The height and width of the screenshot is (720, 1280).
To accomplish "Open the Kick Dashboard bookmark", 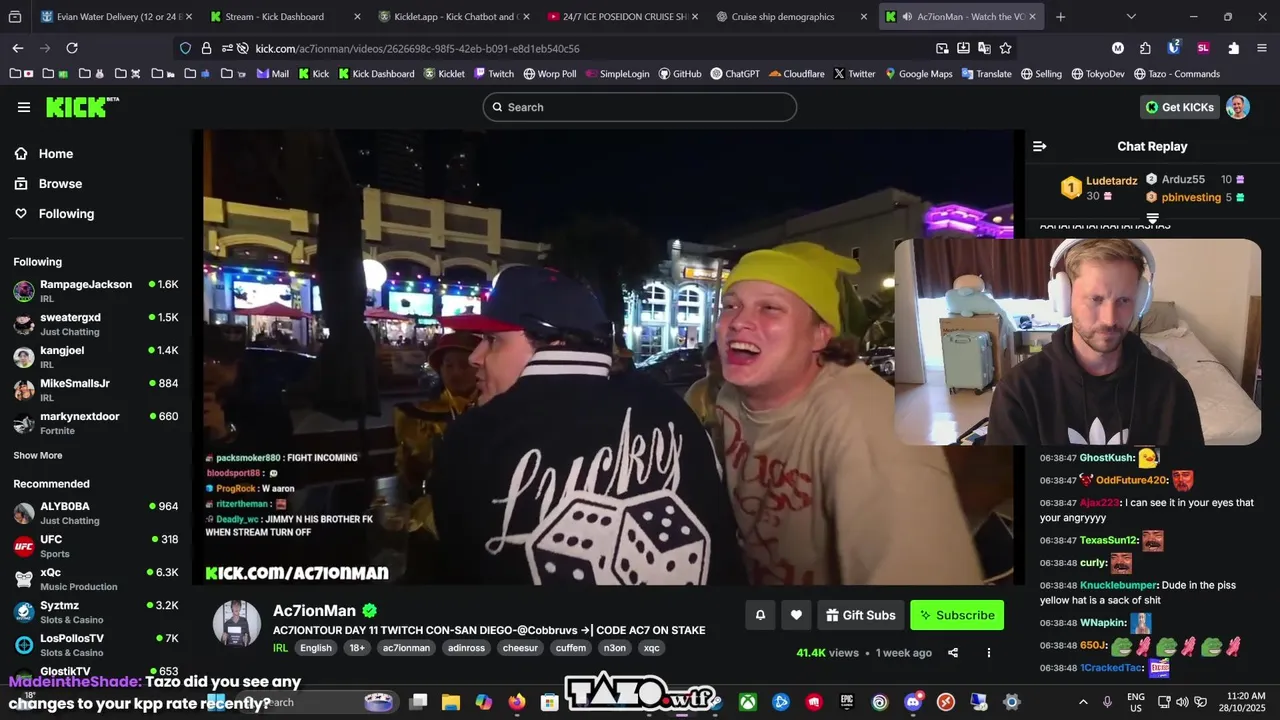I will (x=376, y=74).
